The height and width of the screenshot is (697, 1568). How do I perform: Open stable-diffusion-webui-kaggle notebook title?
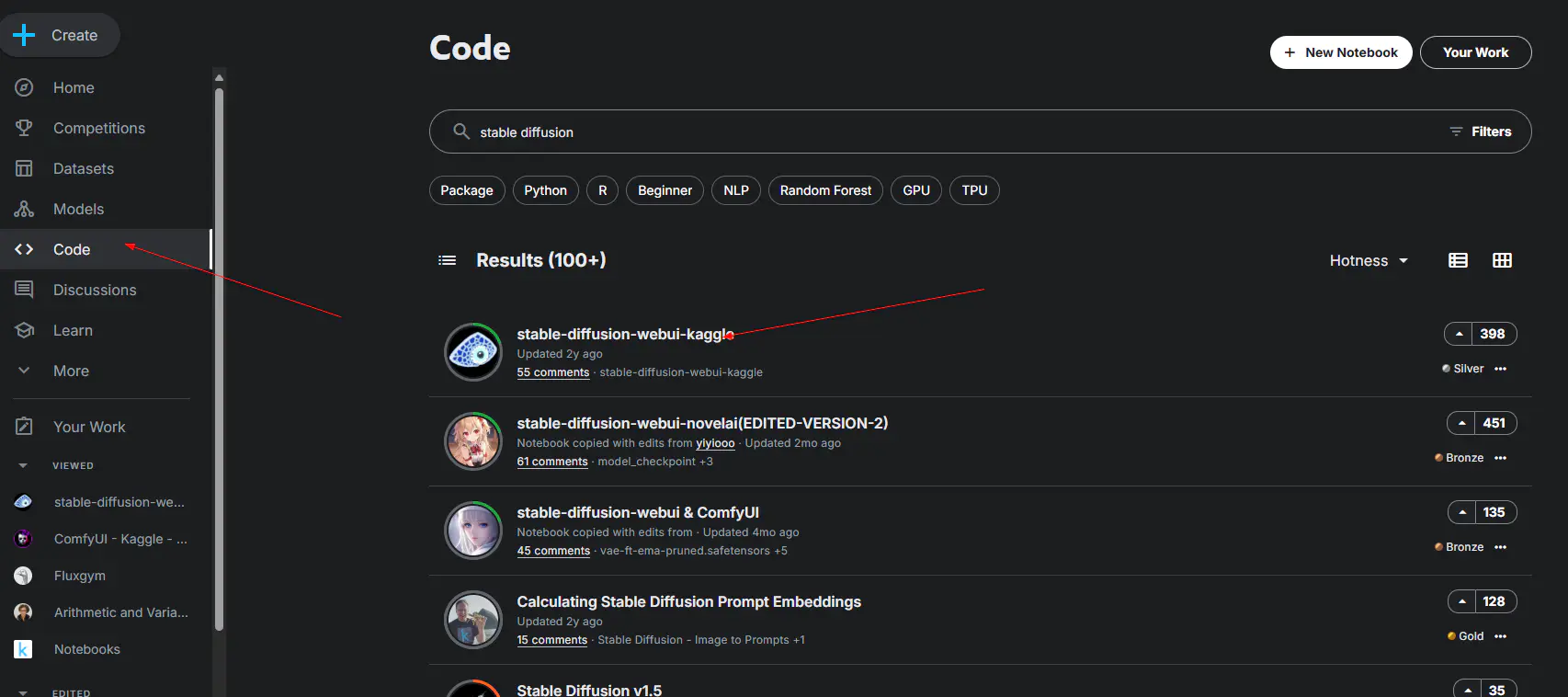pyautogui.click(x=625, y=334)
